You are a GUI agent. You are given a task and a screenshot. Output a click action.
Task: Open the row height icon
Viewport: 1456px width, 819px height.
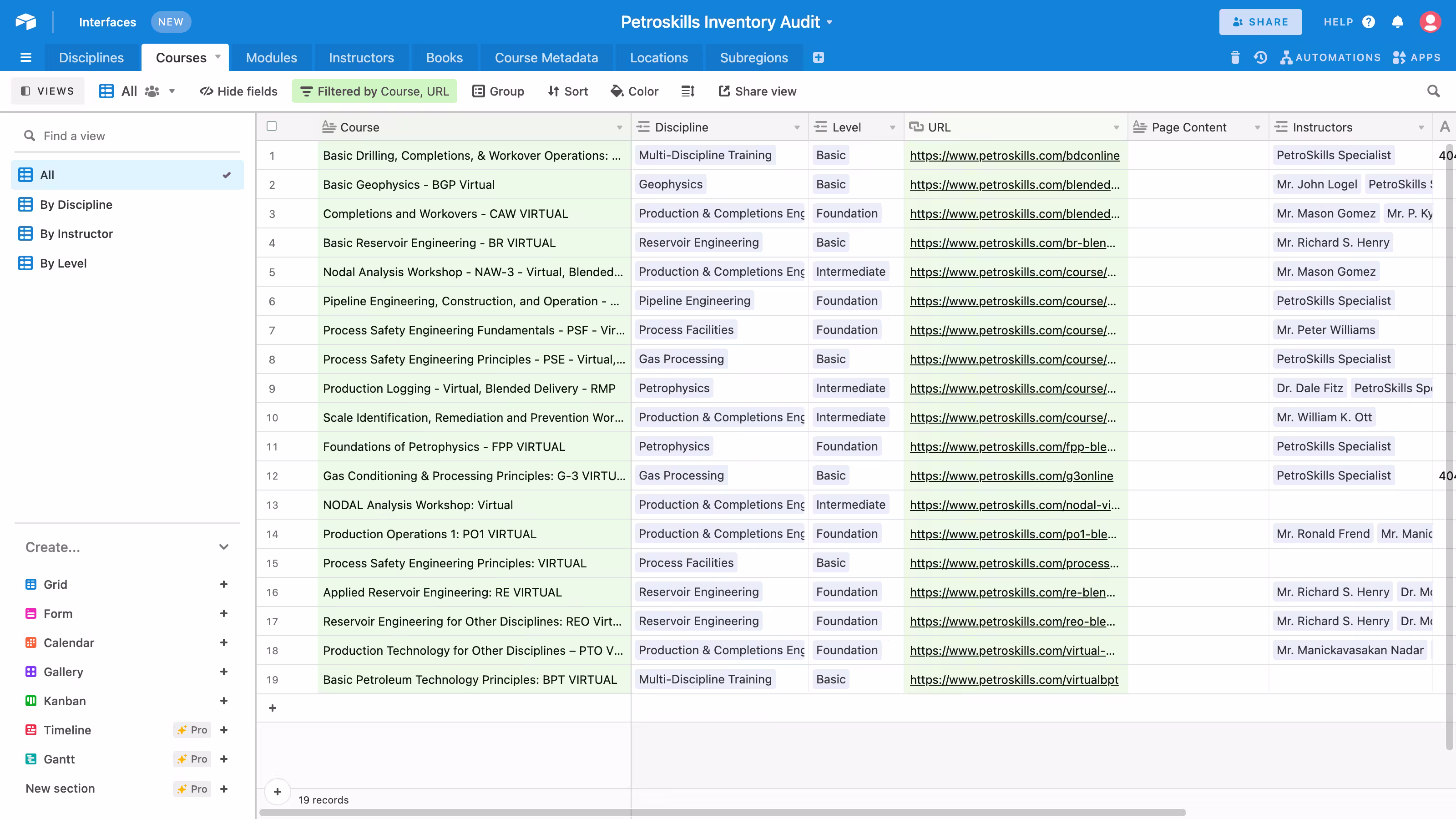688,91
